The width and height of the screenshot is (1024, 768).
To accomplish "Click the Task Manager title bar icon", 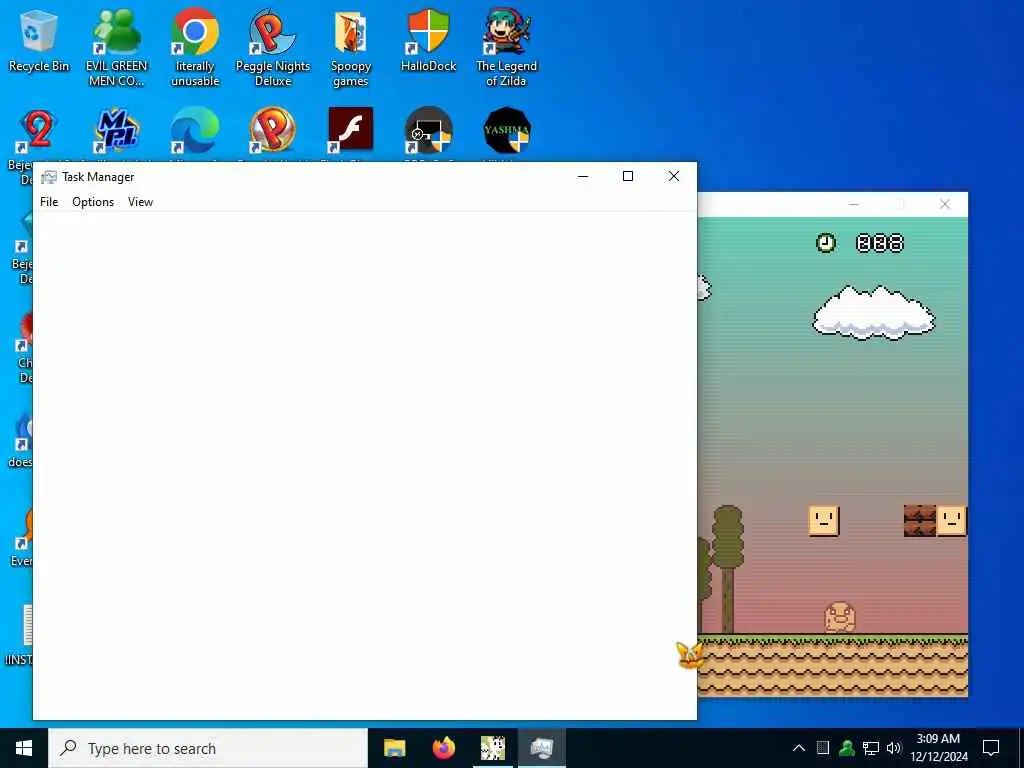I will [48, 177].
